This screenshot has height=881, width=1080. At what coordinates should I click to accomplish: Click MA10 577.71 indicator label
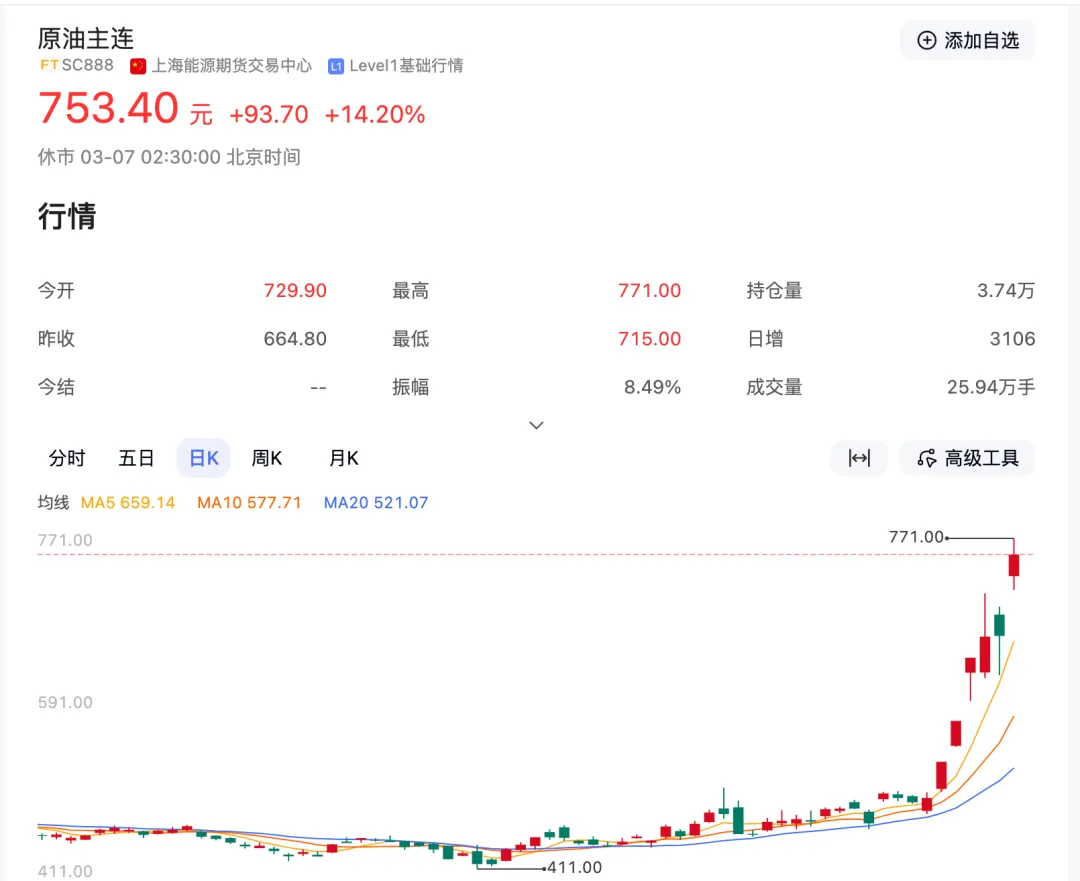[249, 503]
